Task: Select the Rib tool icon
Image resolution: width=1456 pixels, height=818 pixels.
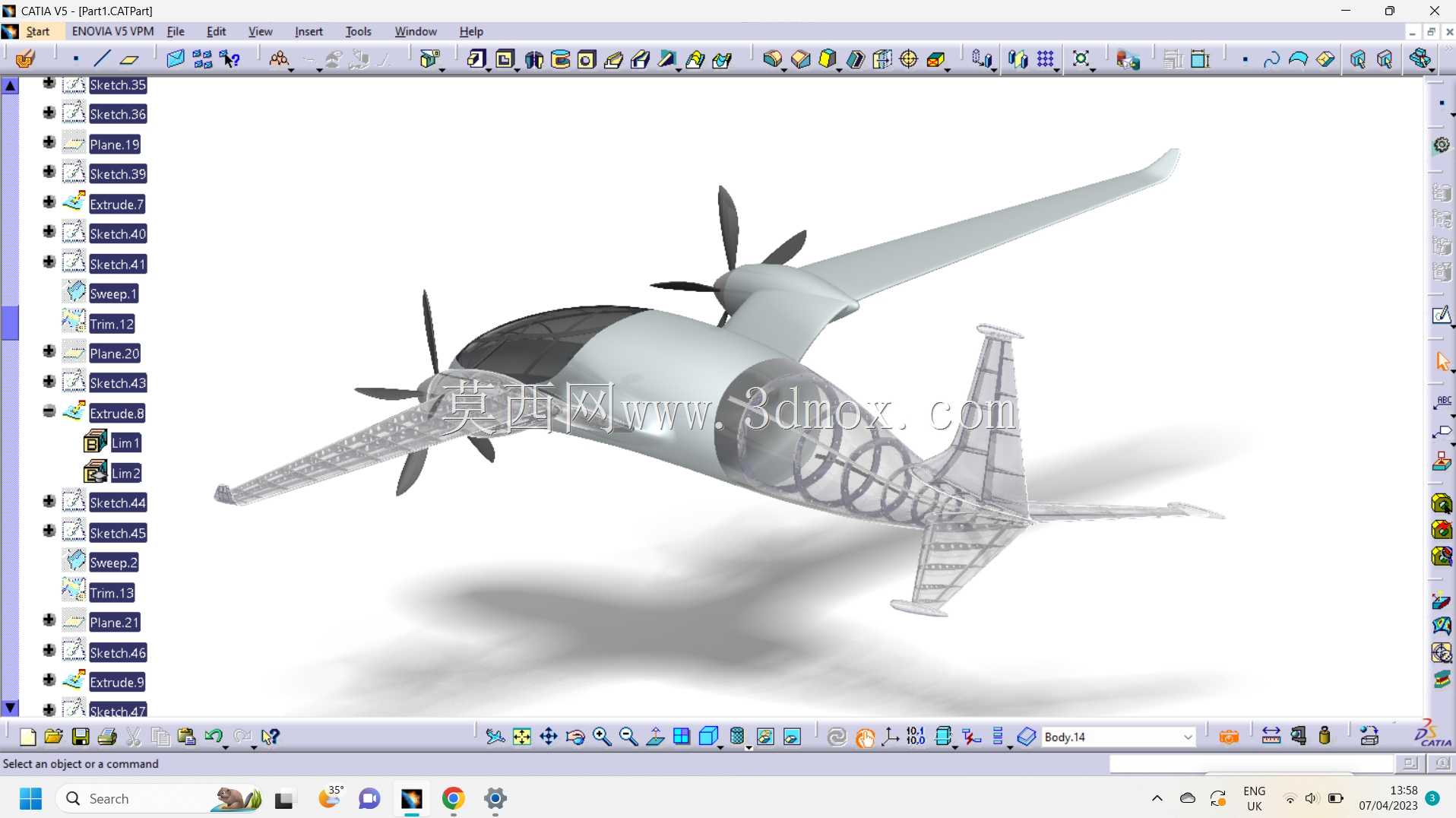Action: [614, 59]
